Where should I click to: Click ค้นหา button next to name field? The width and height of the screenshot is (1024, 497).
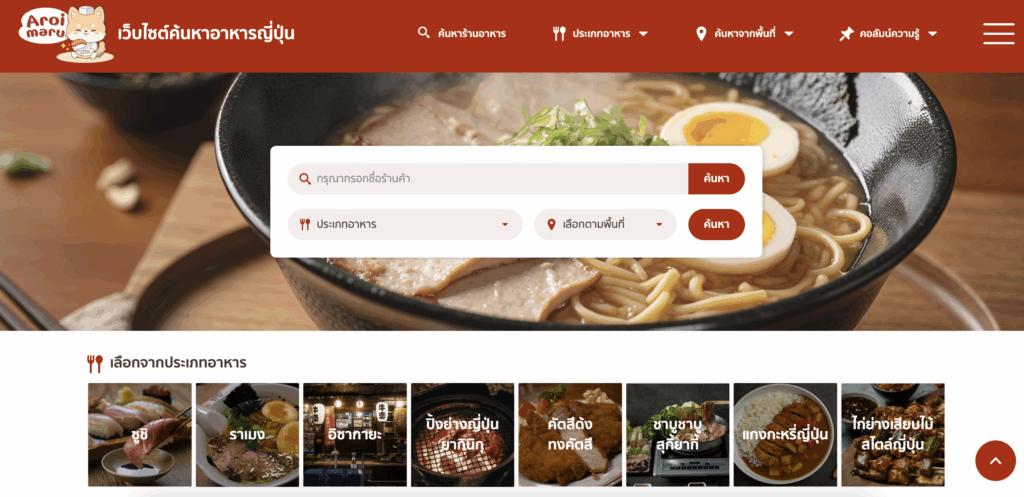(716, 179)
